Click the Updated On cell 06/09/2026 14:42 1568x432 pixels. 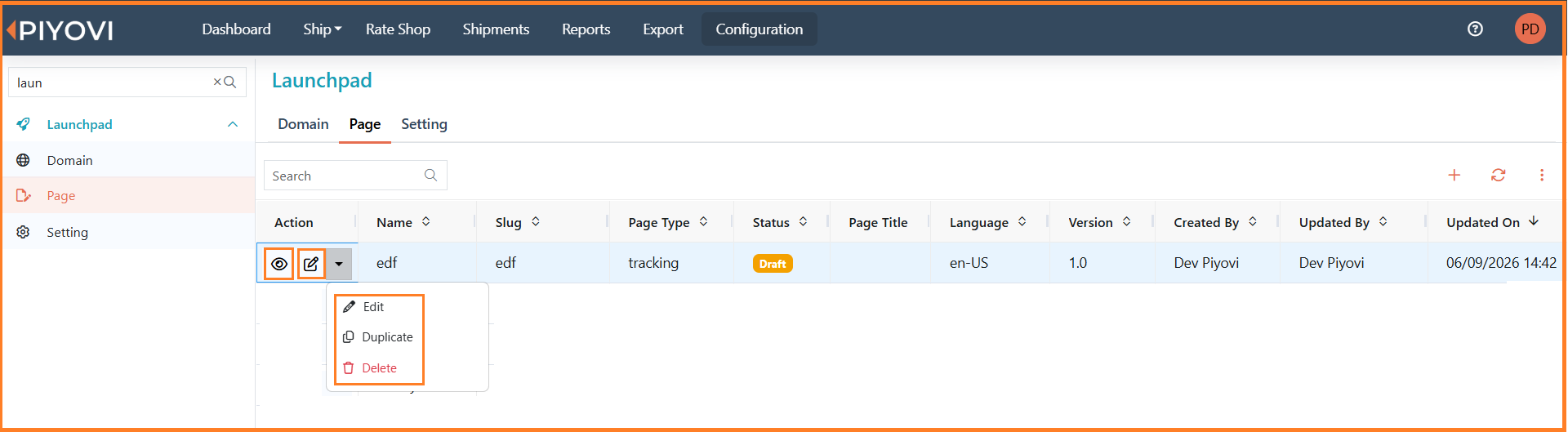click(x=1501, y=263)
